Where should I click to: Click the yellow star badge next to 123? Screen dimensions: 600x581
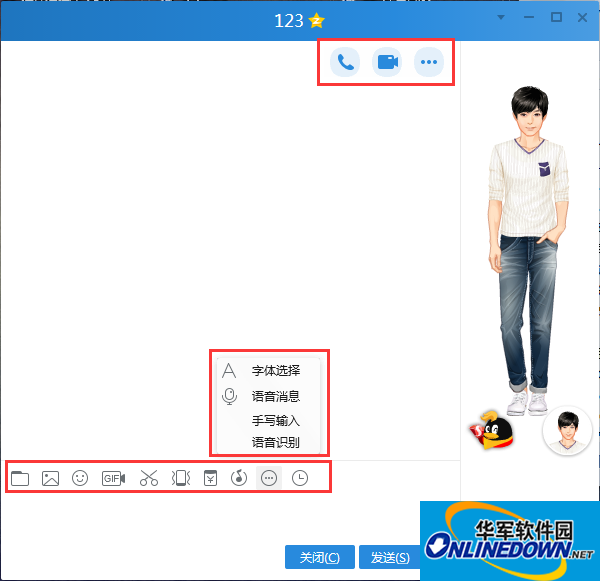click(x=316, y=21)
